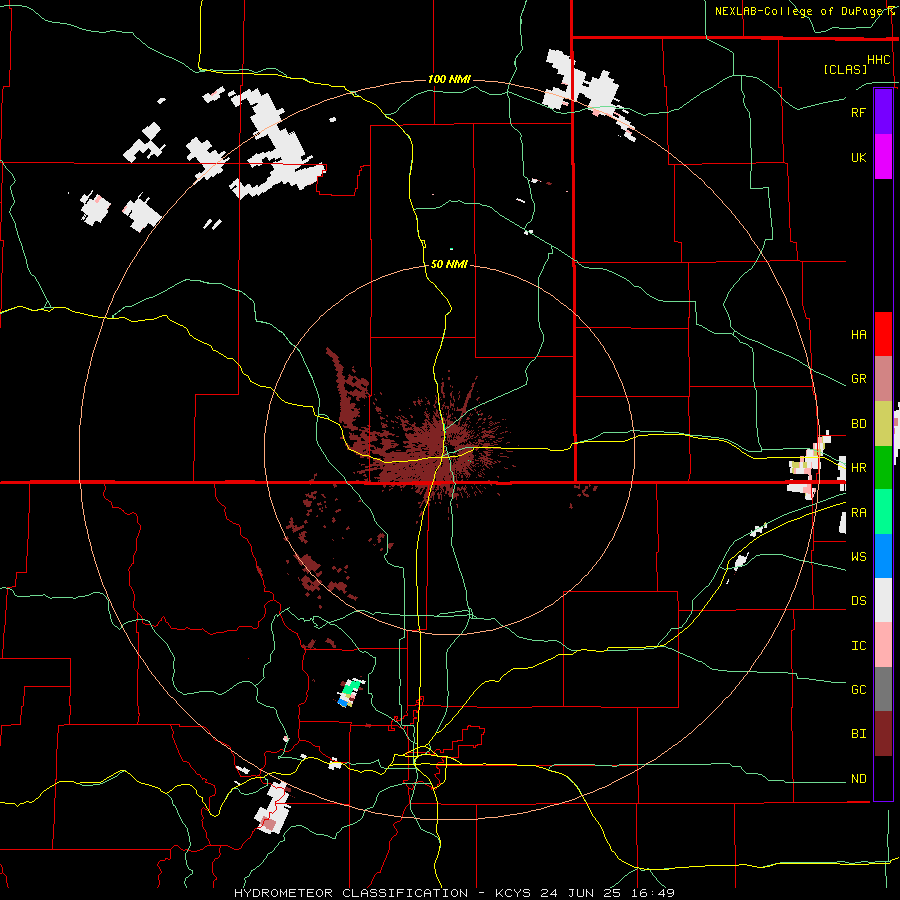Click the "BD" legend label
Image resolution: width=900 pixels, height=900 pixels.
[x=858, y=424]
